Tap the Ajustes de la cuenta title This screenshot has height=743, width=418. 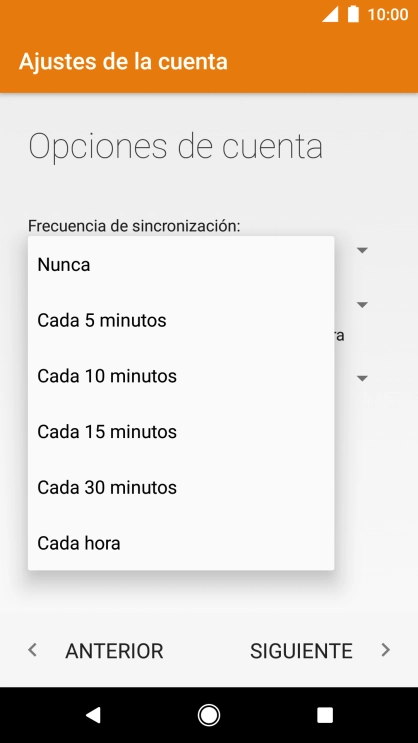click(x=123, y=62)
